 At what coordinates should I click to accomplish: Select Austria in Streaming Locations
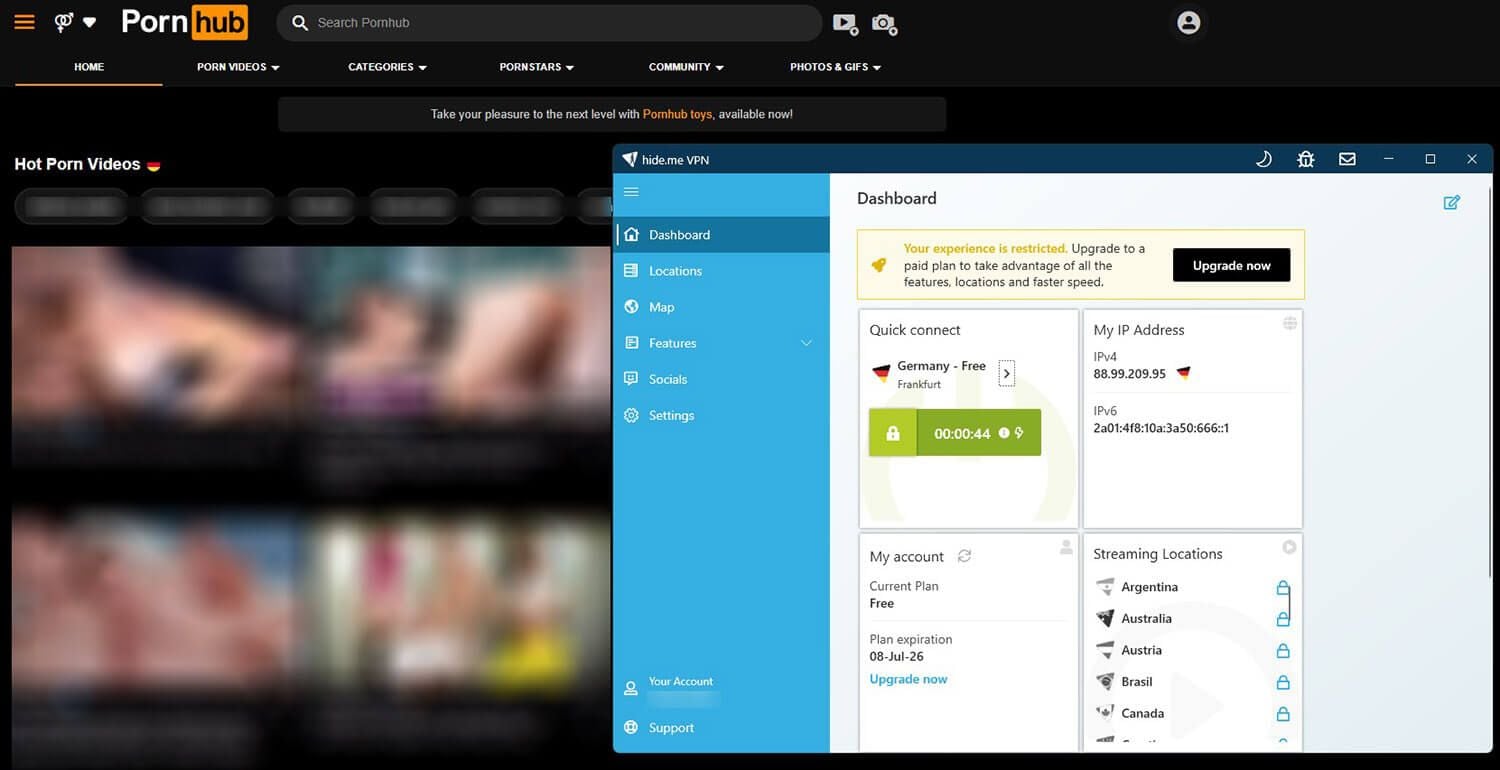(1141, 650)
